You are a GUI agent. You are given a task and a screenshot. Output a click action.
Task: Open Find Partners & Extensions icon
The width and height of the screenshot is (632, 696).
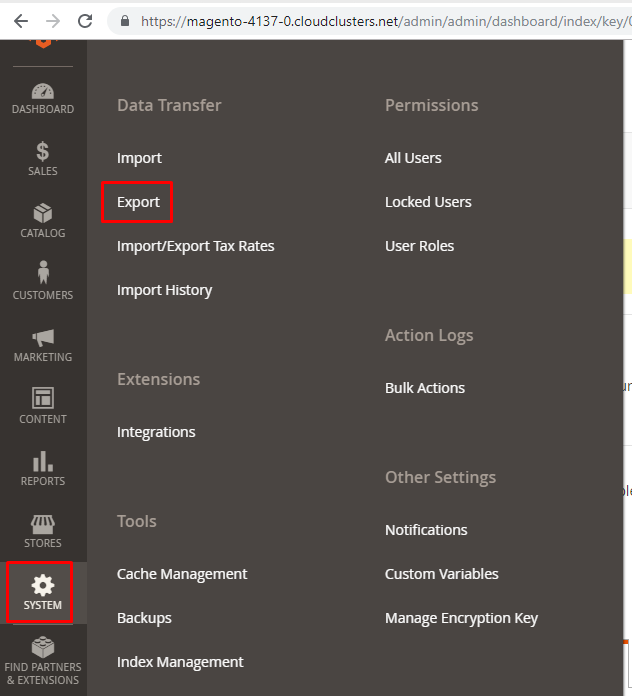click(43, 647)
